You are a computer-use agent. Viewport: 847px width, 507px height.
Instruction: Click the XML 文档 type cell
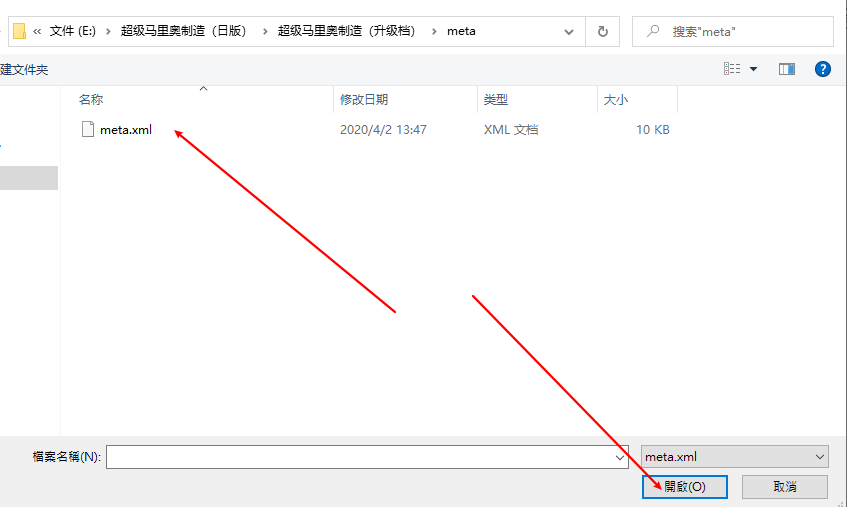(511, 130)
